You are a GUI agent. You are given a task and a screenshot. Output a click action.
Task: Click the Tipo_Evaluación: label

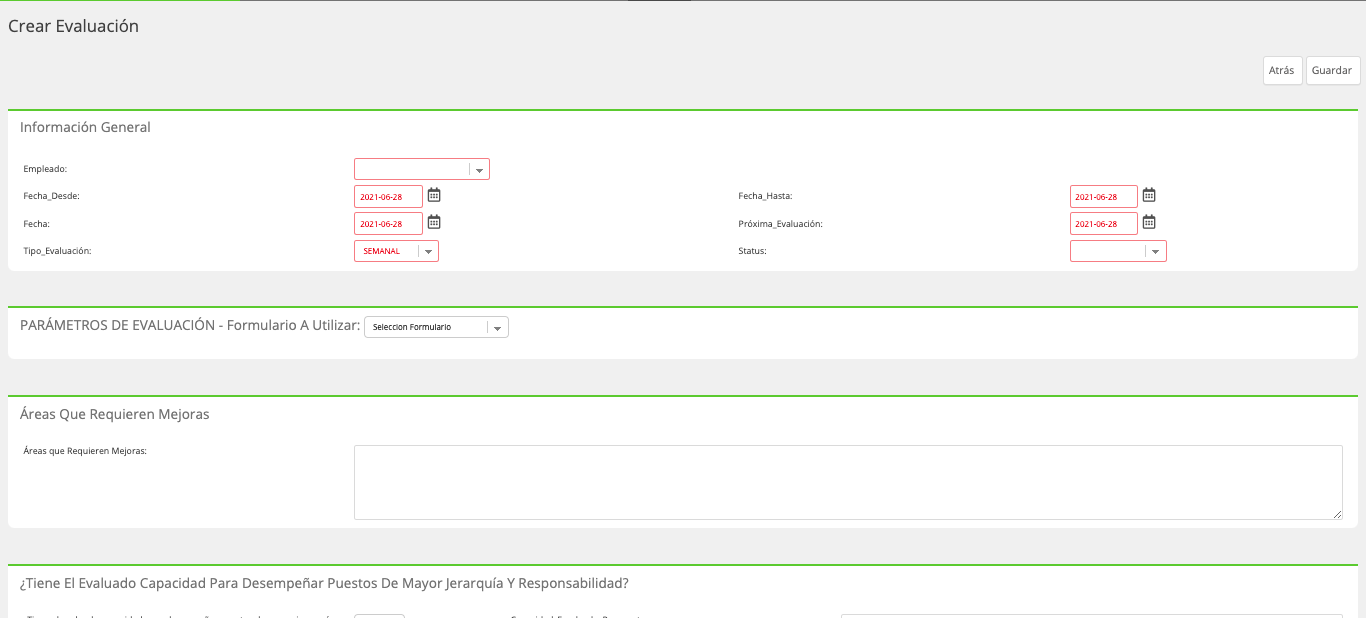click(x=57, y=251)
